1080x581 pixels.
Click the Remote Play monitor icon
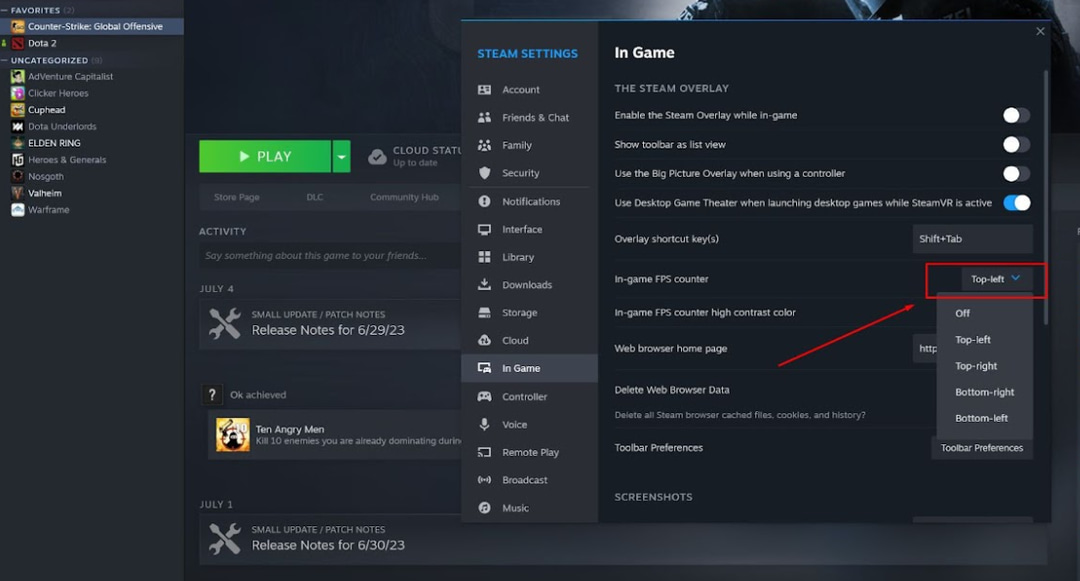pos(484,452)
